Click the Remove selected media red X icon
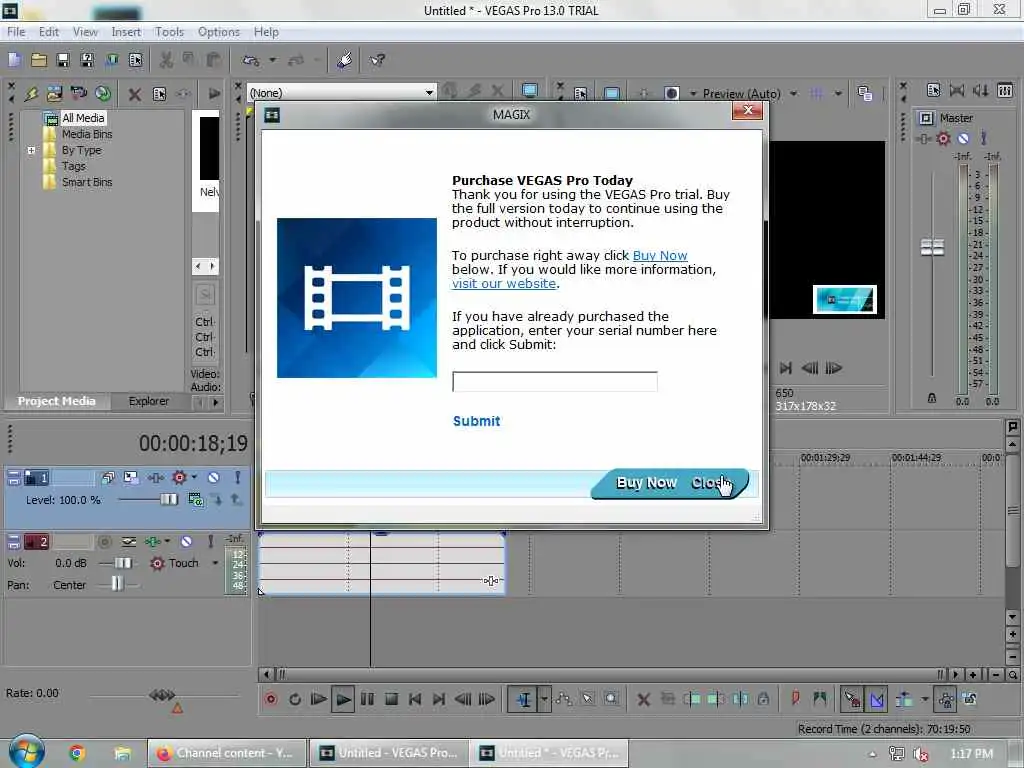 coord(135,95)
